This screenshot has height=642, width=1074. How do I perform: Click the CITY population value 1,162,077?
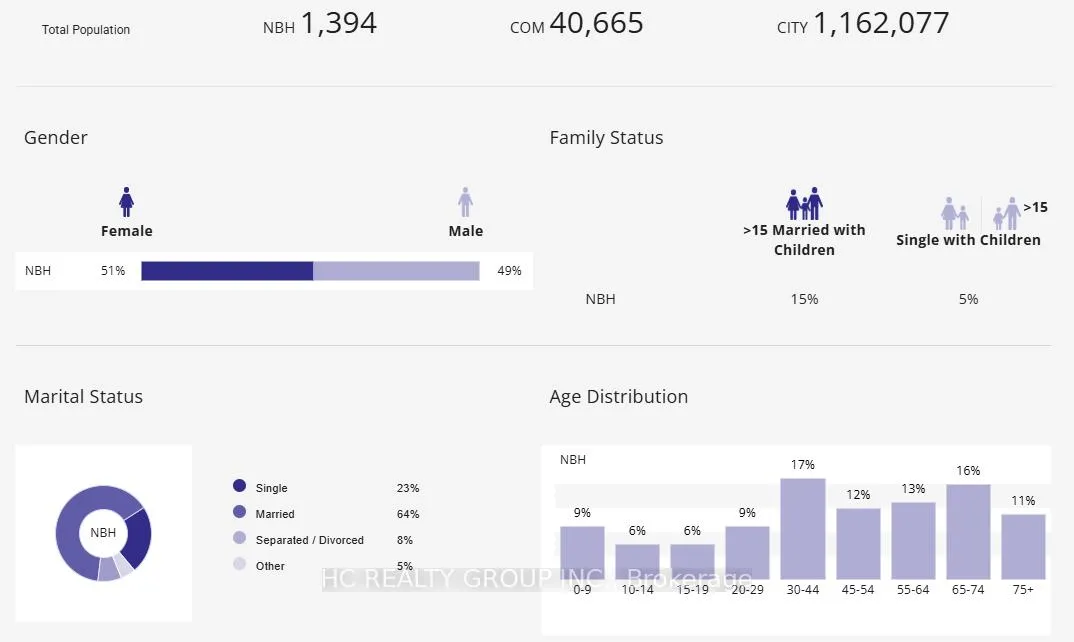pyautogui.click(x=881, y=23)
